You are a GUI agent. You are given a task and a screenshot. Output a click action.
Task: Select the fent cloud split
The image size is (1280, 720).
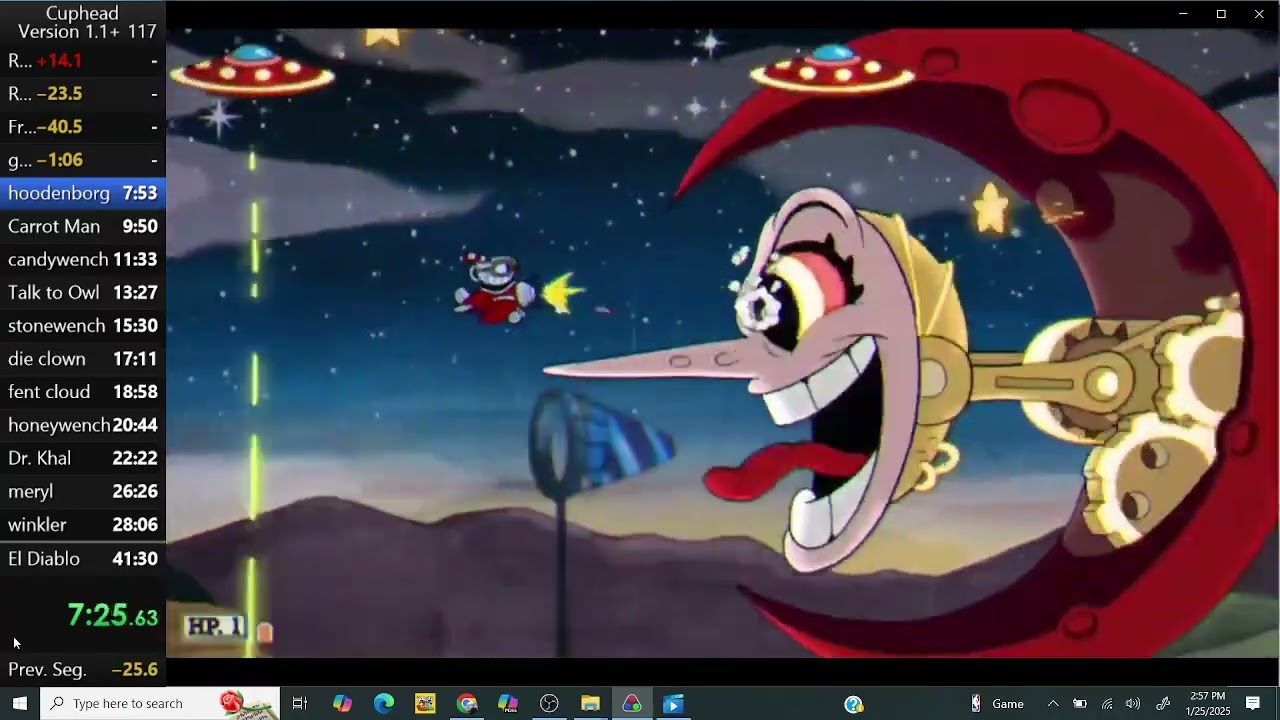click(83, 391)
